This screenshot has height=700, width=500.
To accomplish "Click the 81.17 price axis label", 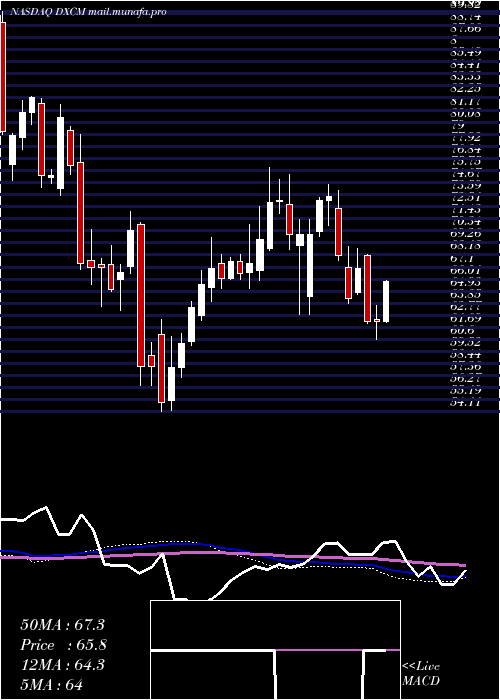I will [x=466, y=101].
